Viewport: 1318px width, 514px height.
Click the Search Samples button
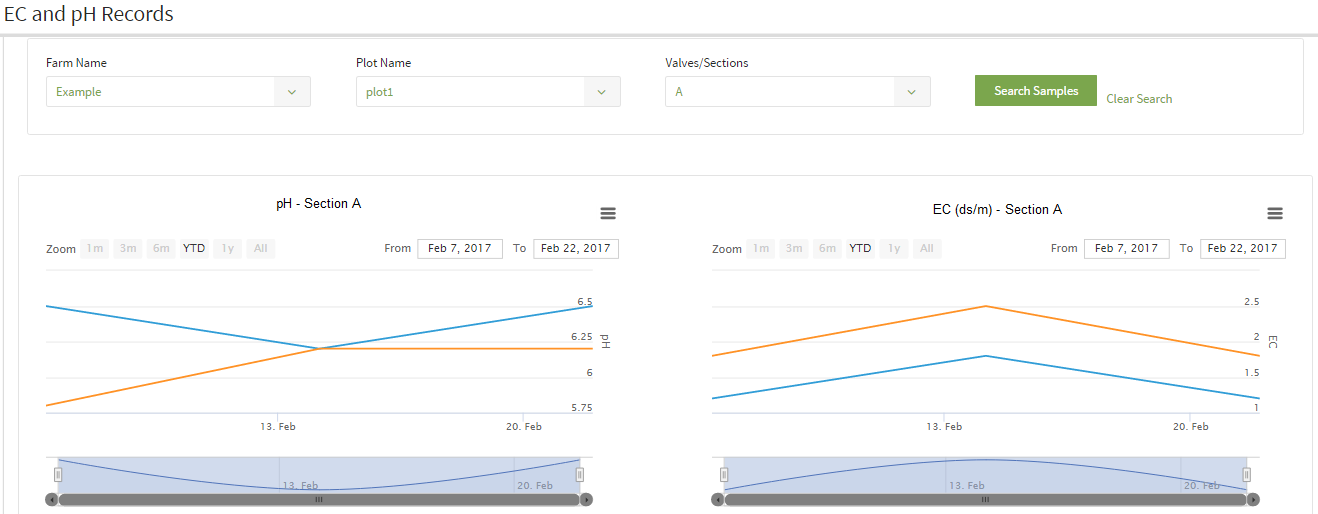(x=1036, y=91)
